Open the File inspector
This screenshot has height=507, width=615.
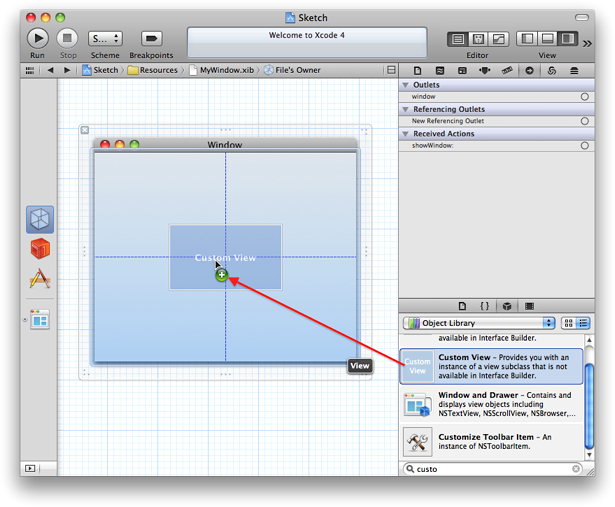click(x=417, y=71)
